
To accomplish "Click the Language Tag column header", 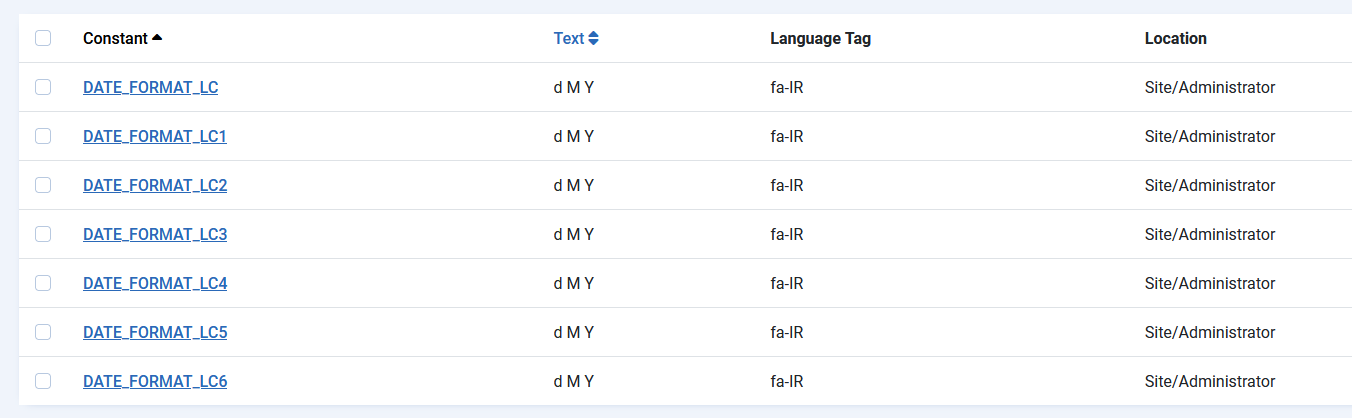I will pos(820,38).
